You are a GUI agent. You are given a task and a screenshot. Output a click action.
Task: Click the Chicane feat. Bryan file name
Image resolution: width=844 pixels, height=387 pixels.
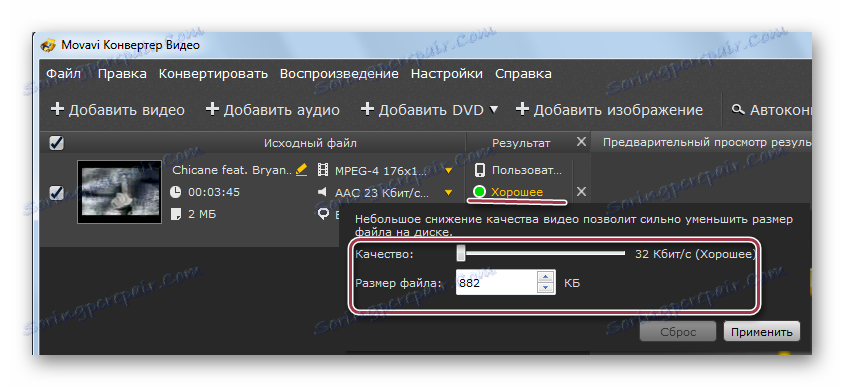[x=233, y=170]
